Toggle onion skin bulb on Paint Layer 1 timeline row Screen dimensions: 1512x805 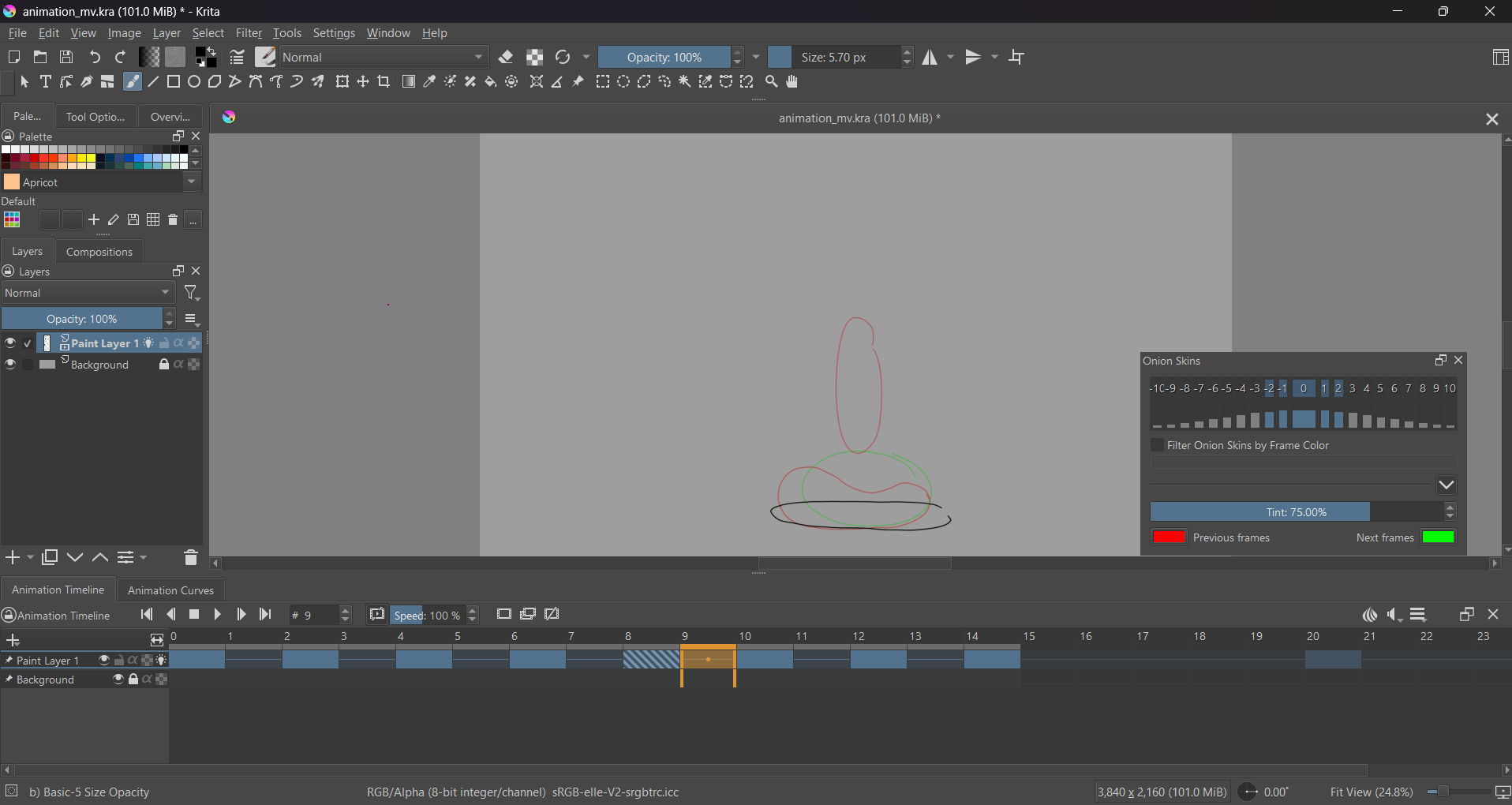point(162,661)
